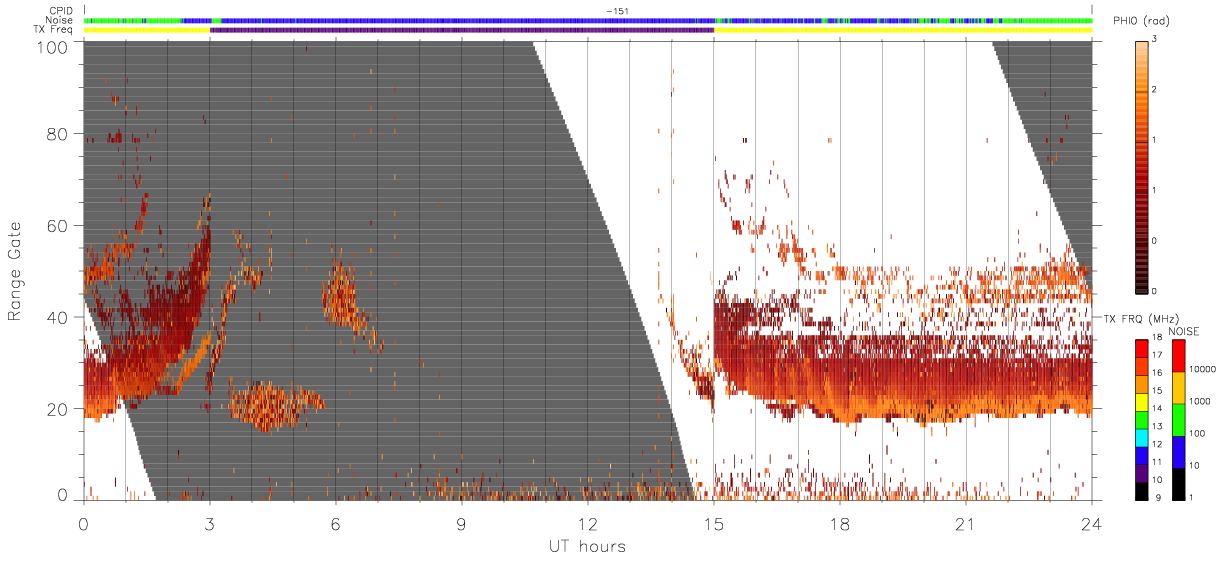Image resolution: width=1228 pixels, height=567 pixels.
Task: Click the TX Freq row label
Action: coord(54,29)
